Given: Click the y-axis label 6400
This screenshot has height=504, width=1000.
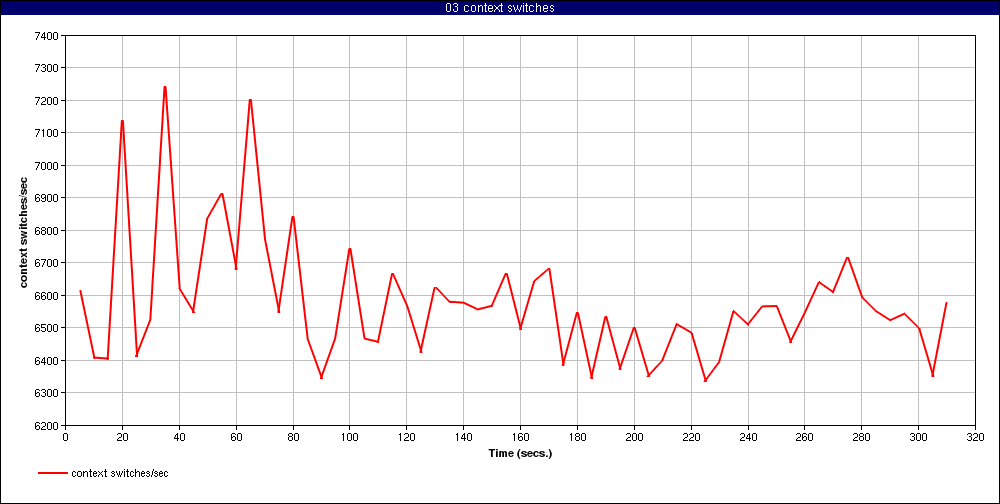Looking at the screenshot, I should pos(48,361).
